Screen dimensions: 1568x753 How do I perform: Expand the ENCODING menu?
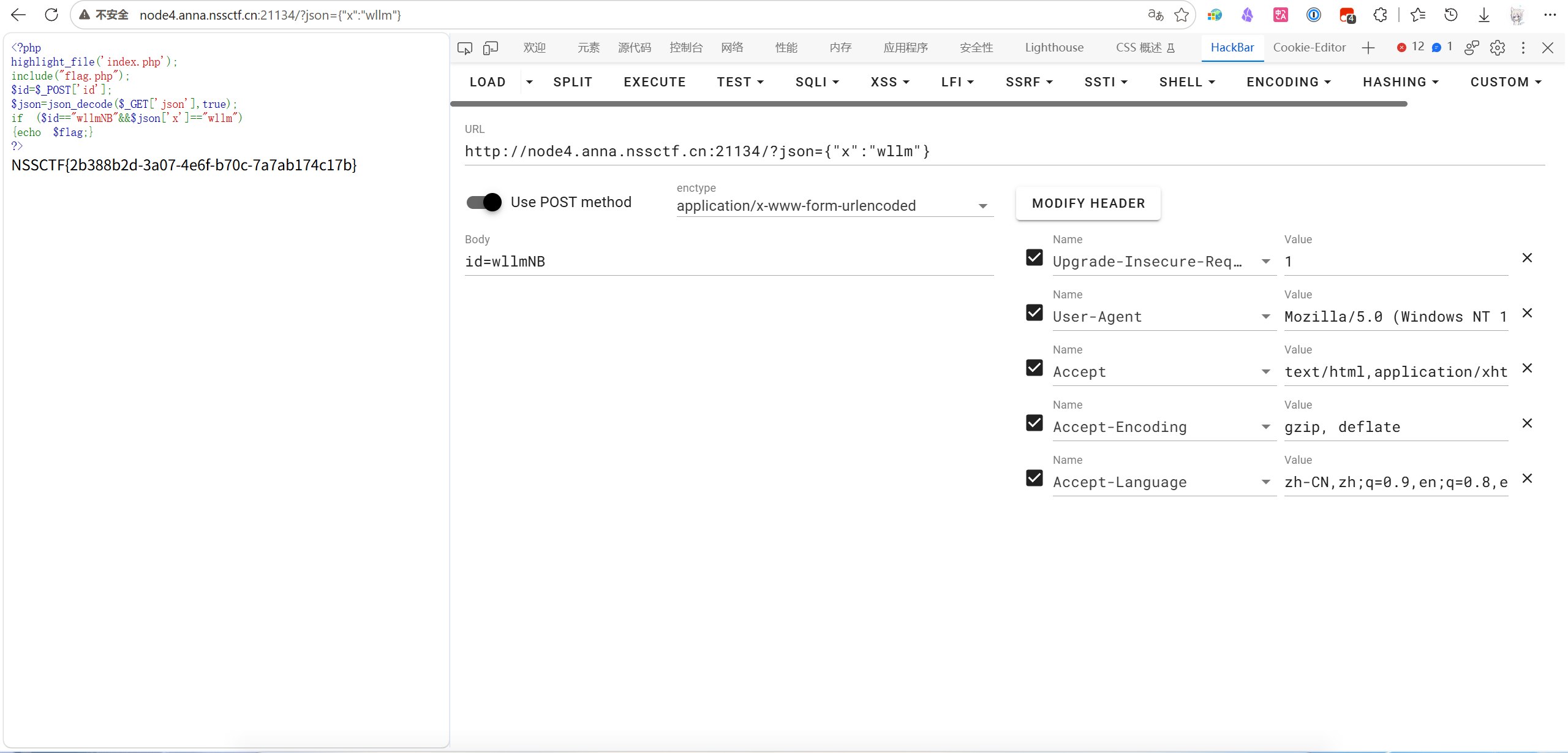(x=1289, y=82)
